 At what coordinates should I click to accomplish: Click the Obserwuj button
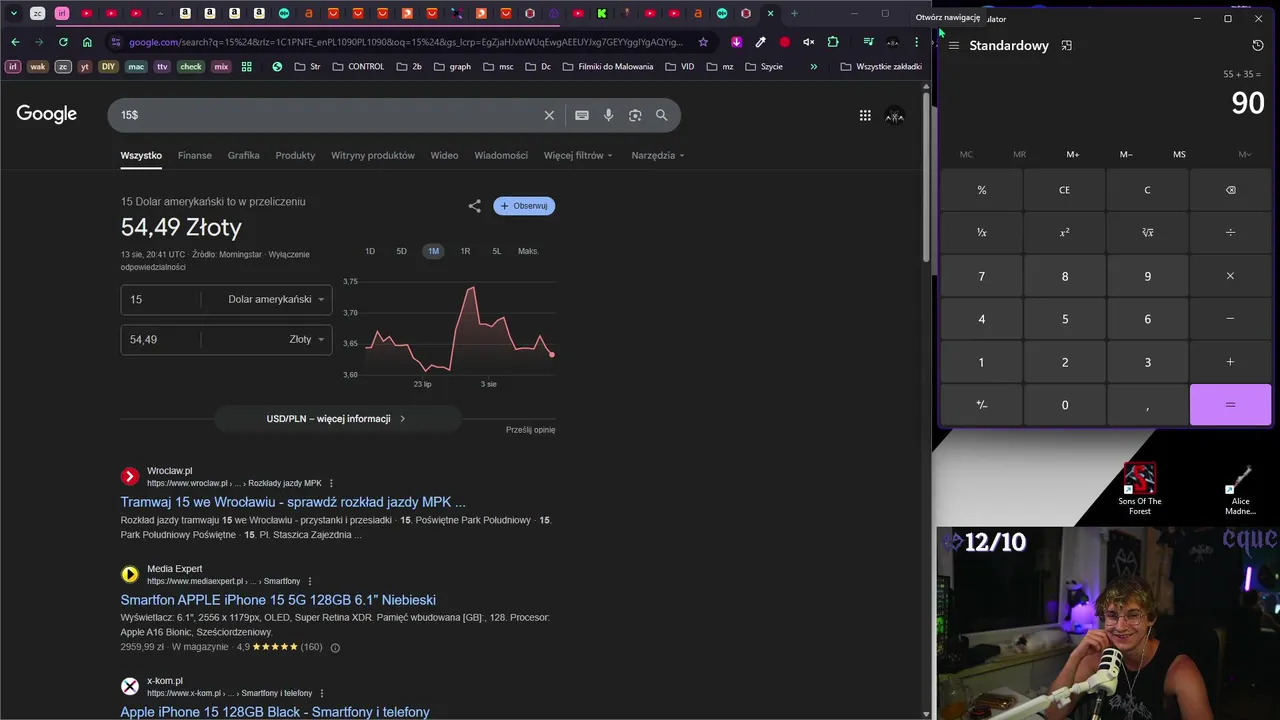(524, 206)
